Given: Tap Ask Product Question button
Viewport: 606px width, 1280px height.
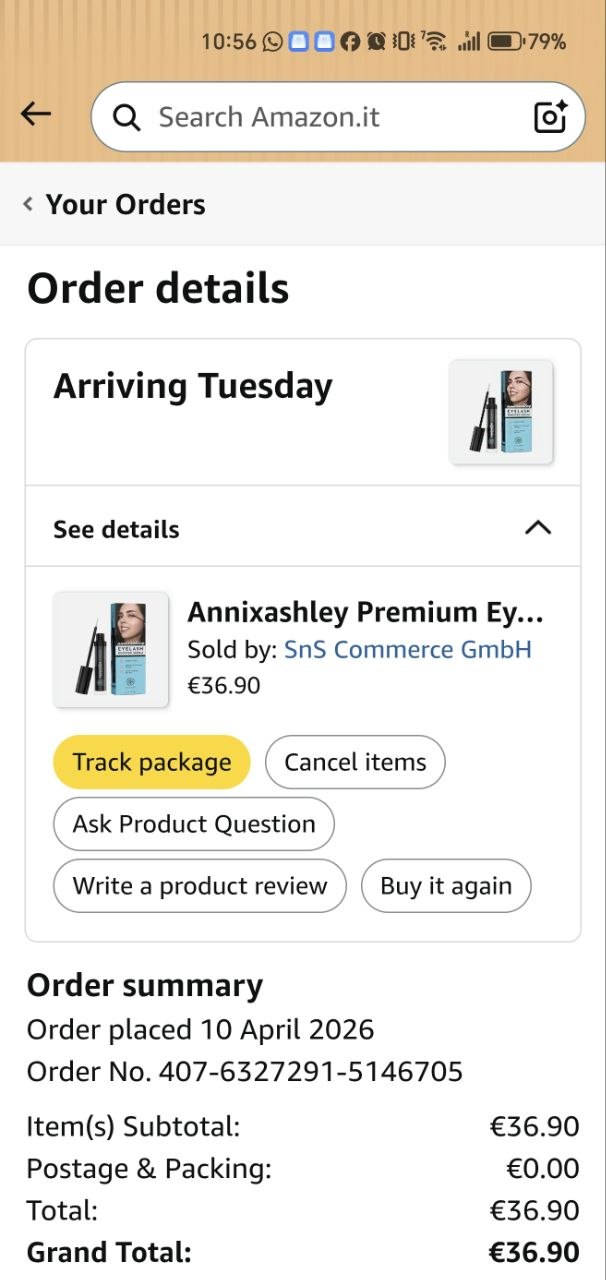Looking at the screenshot, I should (193, 824).
